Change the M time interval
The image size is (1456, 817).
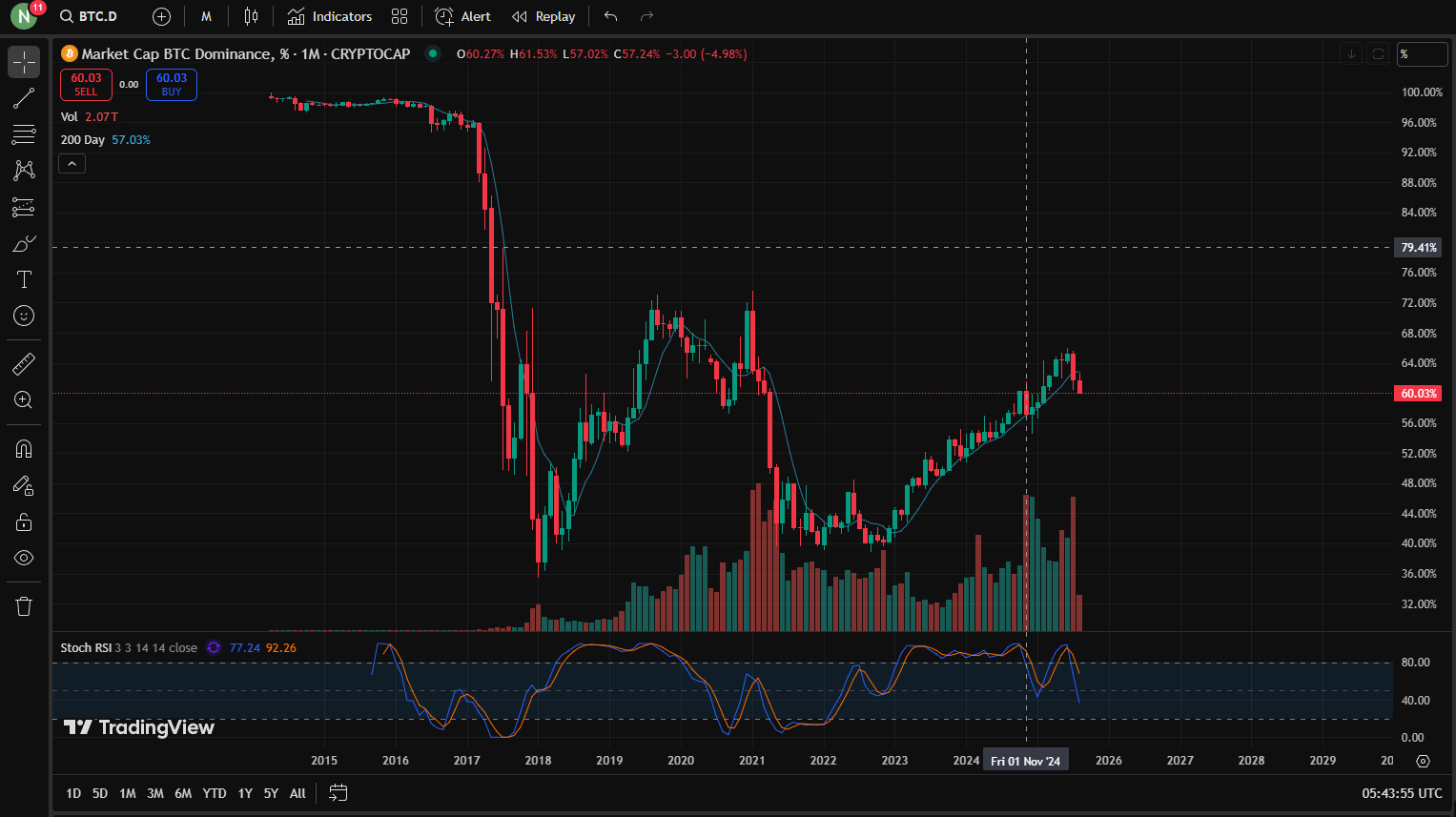click(206, 16)
